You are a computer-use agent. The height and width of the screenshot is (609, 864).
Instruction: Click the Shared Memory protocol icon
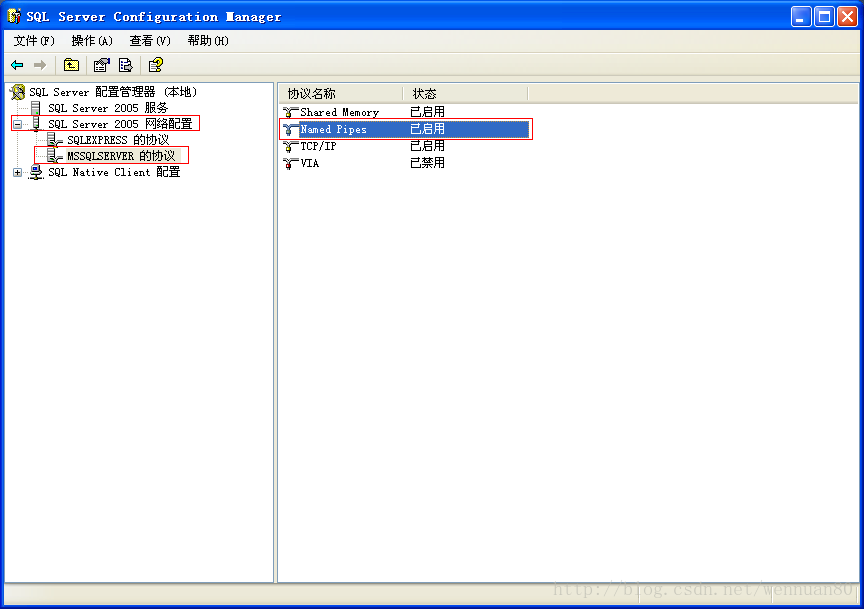pyautogui.click(x=290, y=112)
